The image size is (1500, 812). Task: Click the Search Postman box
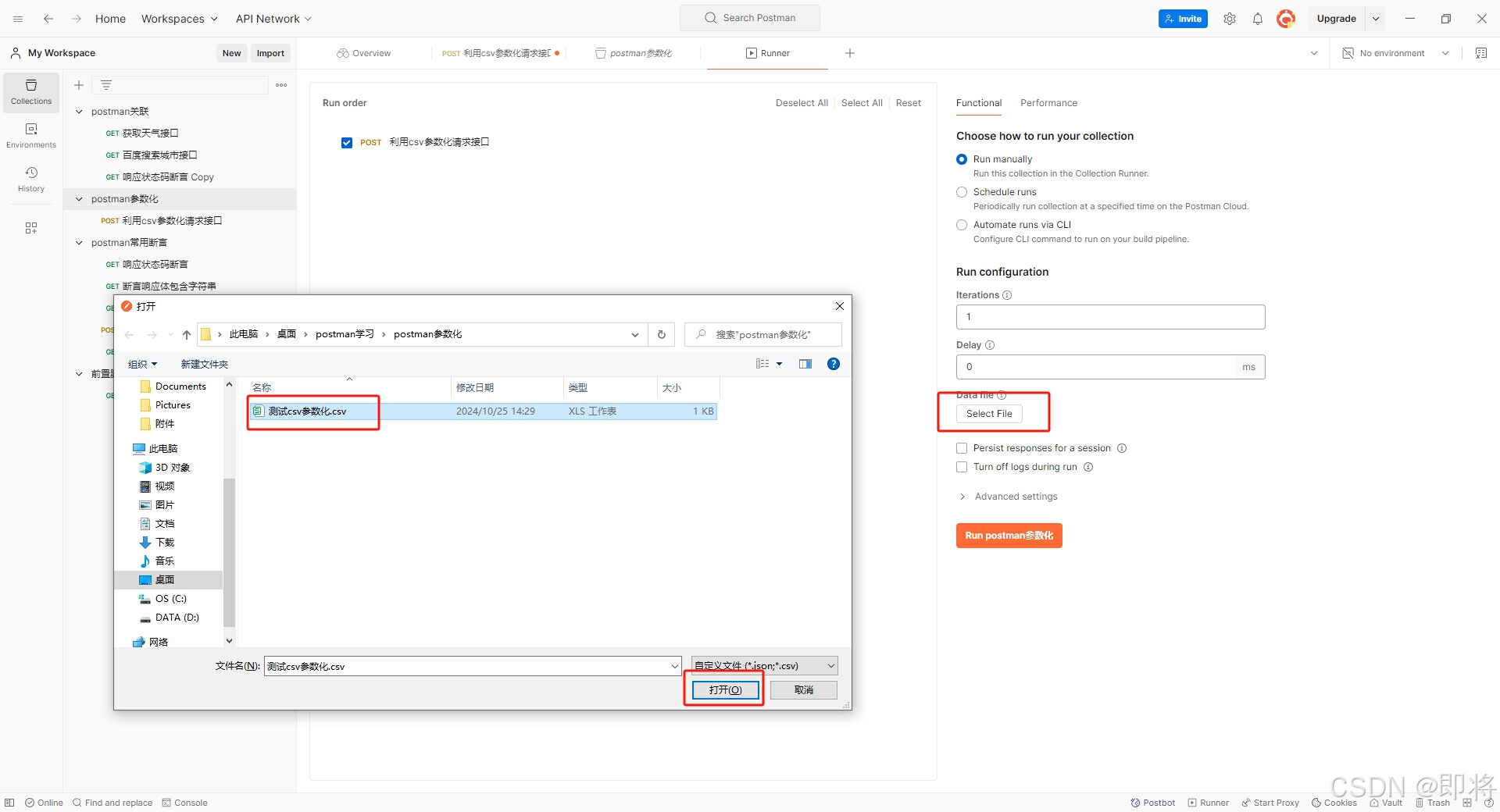pyautogui.click(x=749, y=18)
